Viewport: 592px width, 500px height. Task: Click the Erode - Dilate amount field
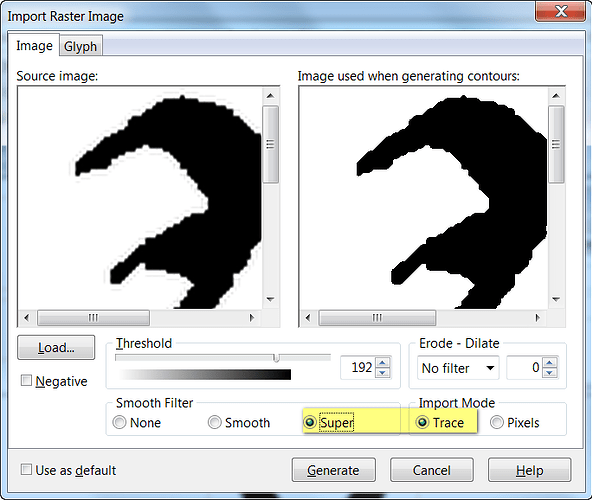[x=524, y=367]
